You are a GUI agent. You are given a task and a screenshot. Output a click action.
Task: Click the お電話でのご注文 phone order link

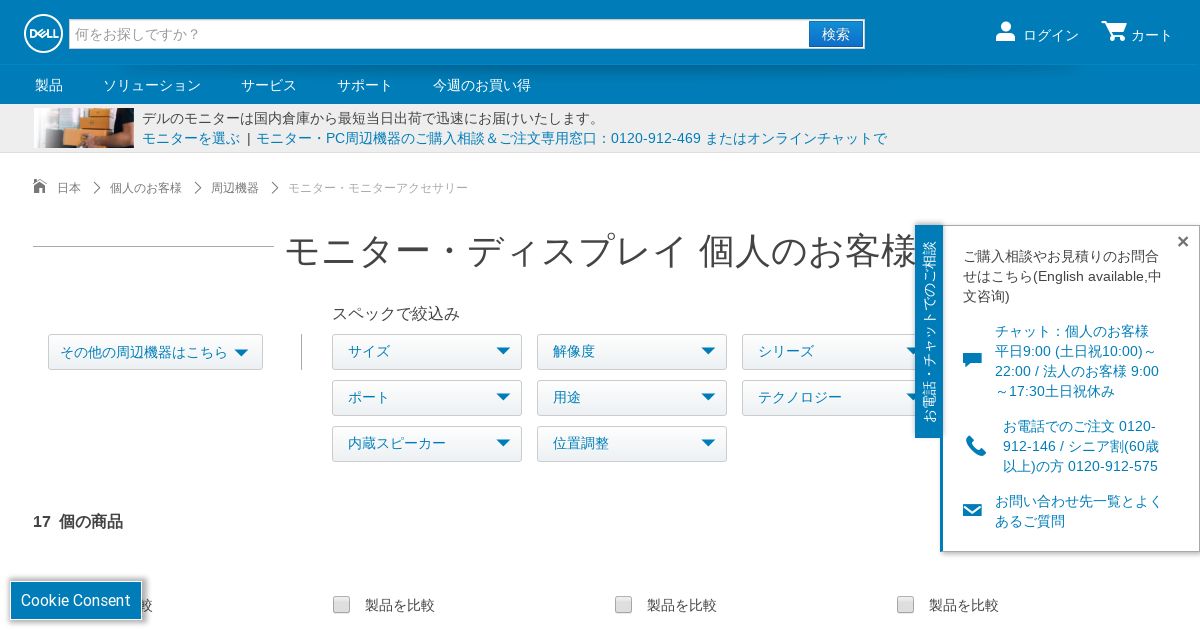(x=1082, y=446)
